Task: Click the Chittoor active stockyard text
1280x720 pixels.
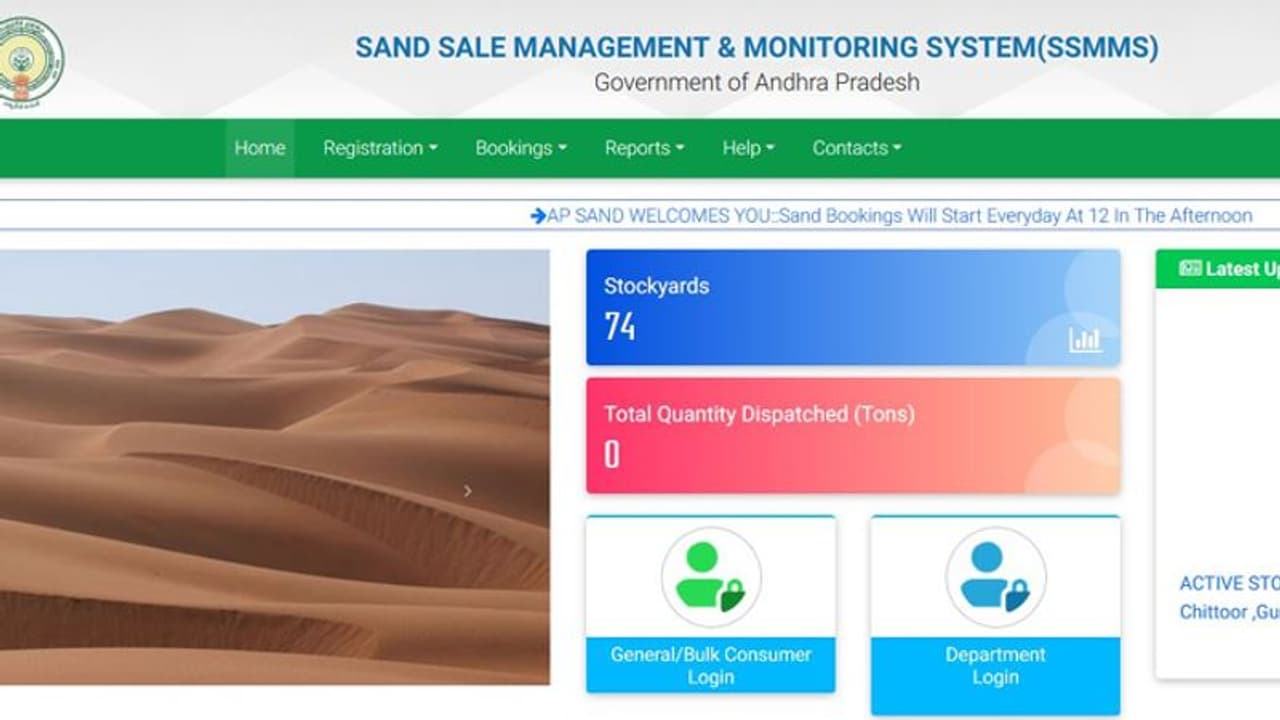Action: point(1214,612)
